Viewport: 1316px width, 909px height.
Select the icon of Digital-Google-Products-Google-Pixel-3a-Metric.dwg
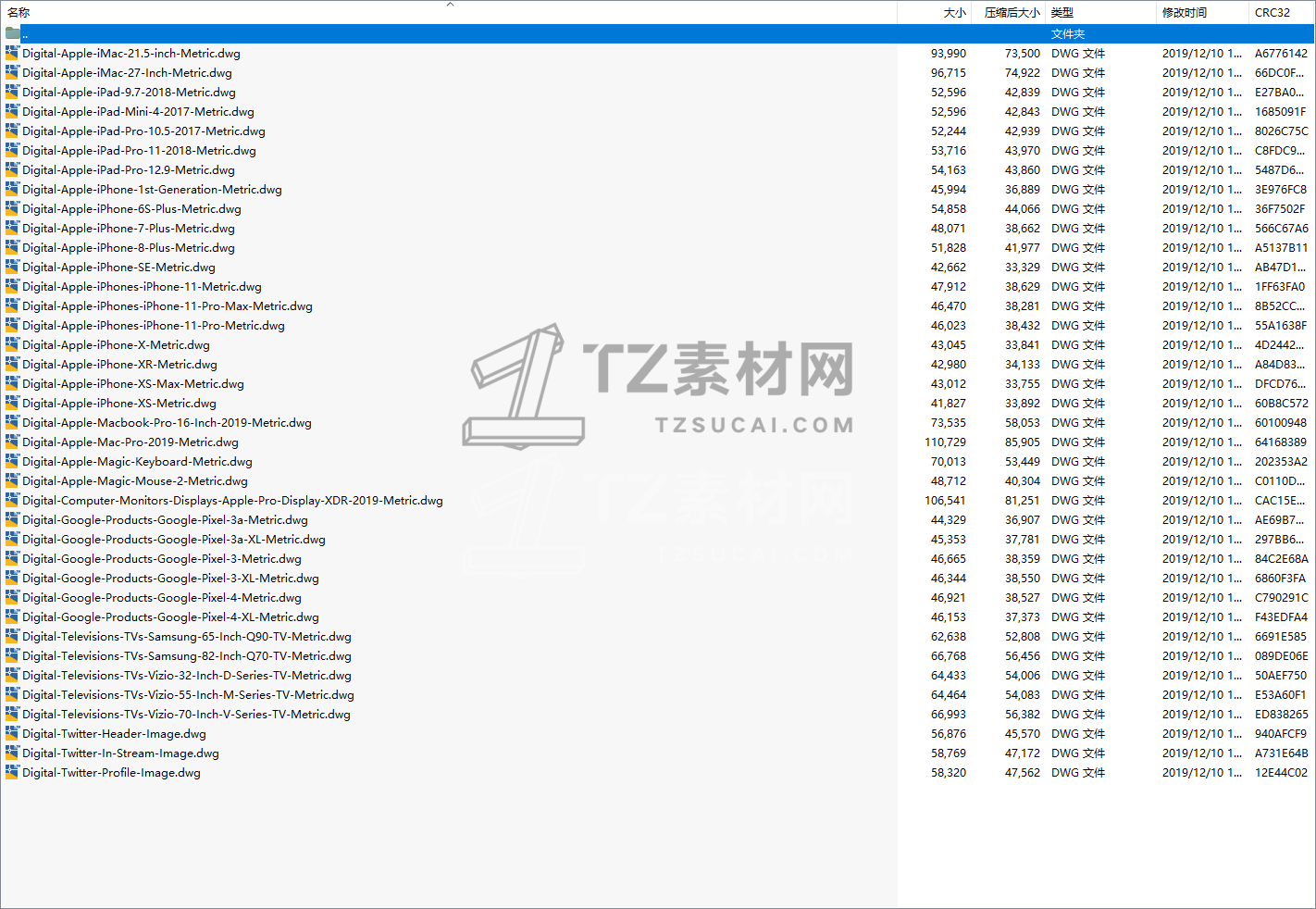(12, 520)
